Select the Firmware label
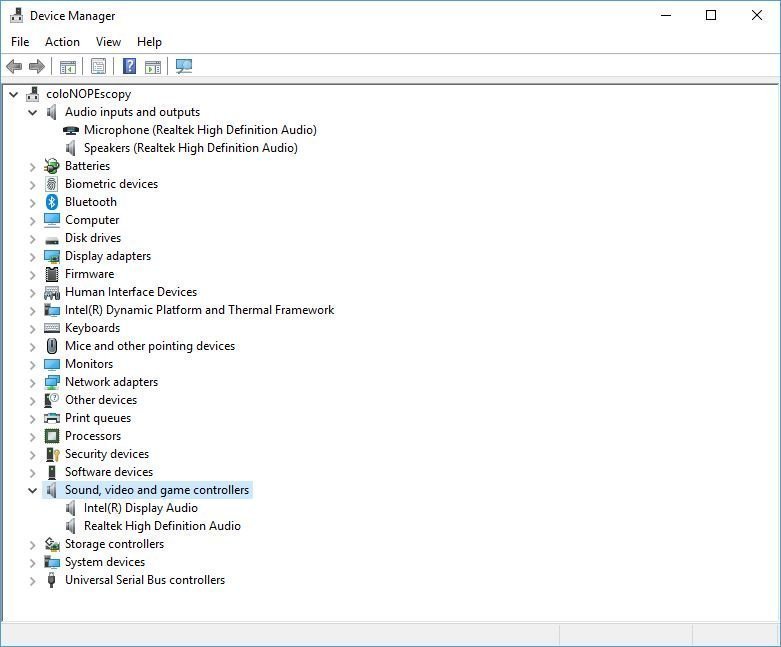This screenshot has height=647, width=781. coord(90,274)
